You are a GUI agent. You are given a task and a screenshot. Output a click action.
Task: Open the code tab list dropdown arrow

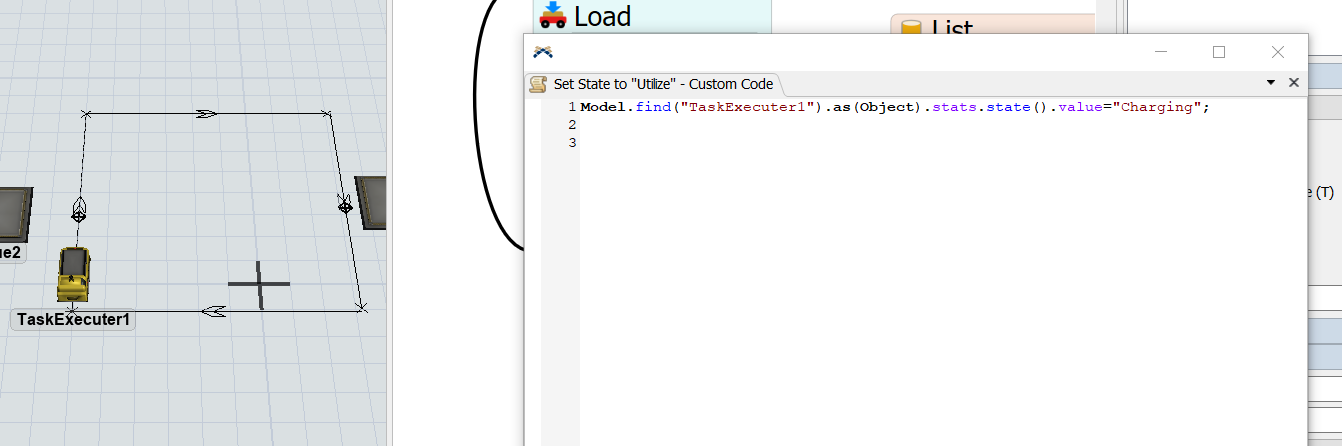[1271, 84]
